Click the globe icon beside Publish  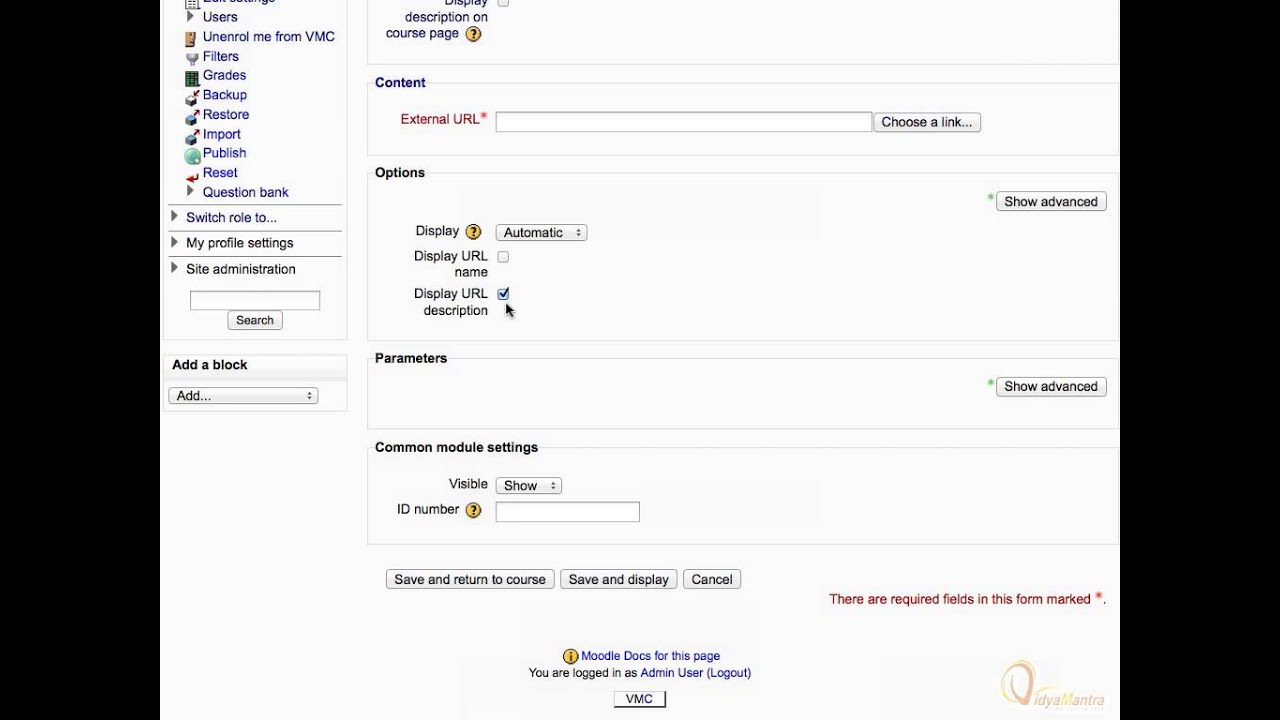click(x=192, y=155)
